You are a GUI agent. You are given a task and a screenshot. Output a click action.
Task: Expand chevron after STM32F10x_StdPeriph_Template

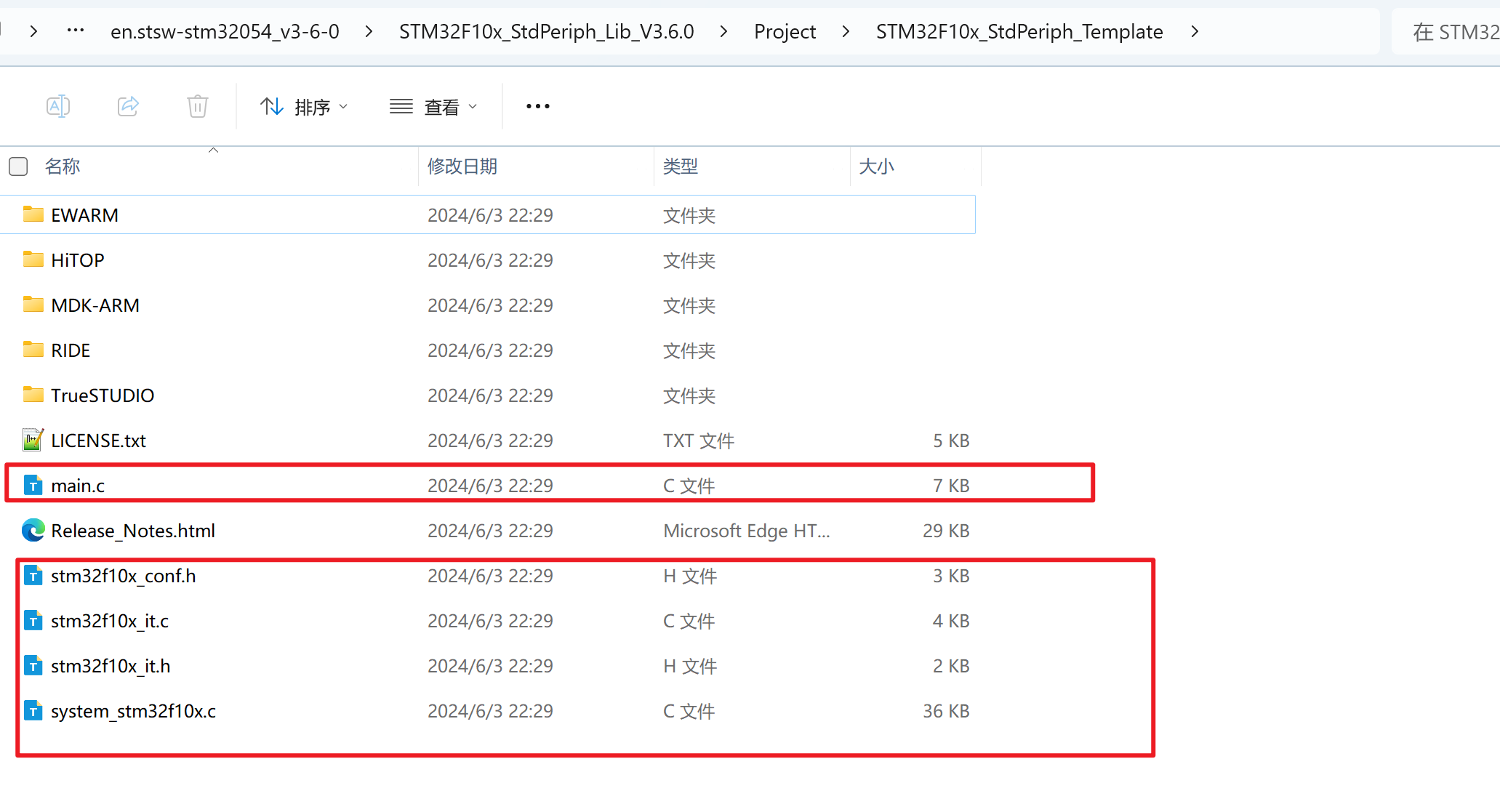pos(1195,31)
